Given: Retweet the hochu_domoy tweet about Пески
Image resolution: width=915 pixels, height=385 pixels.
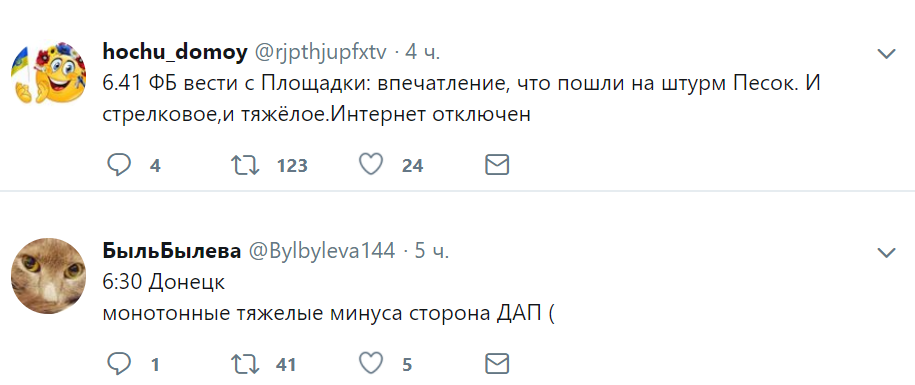Looking at the screenshot, I should point(245,166).
